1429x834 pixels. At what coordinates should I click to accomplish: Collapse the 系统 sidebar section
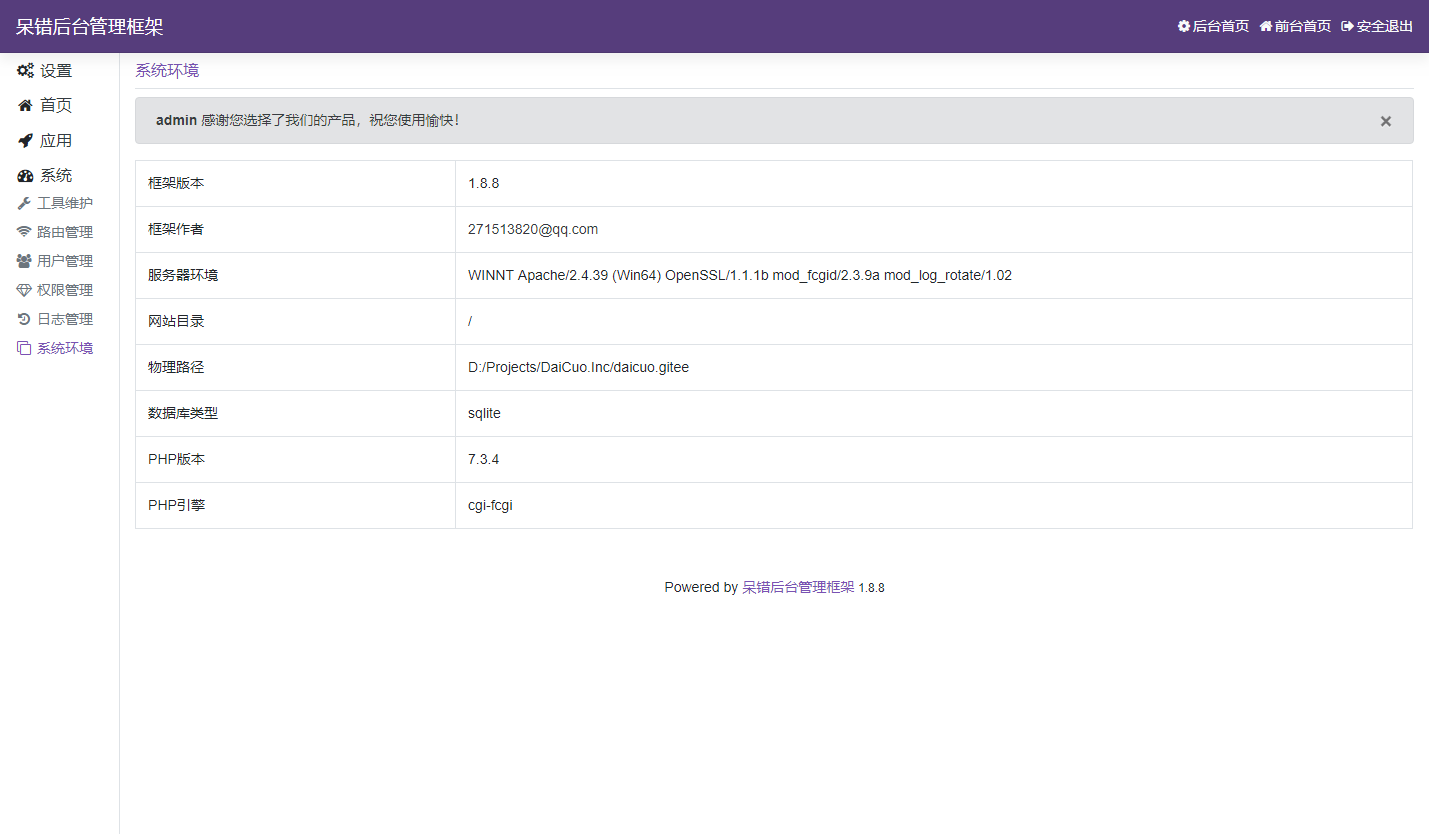(56, 176)
